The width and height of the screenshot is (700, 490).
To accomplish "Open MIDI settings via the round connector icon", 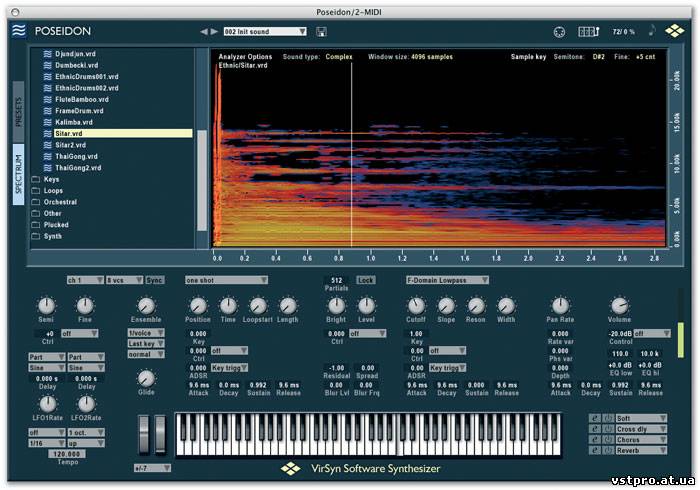I will 559,32.
